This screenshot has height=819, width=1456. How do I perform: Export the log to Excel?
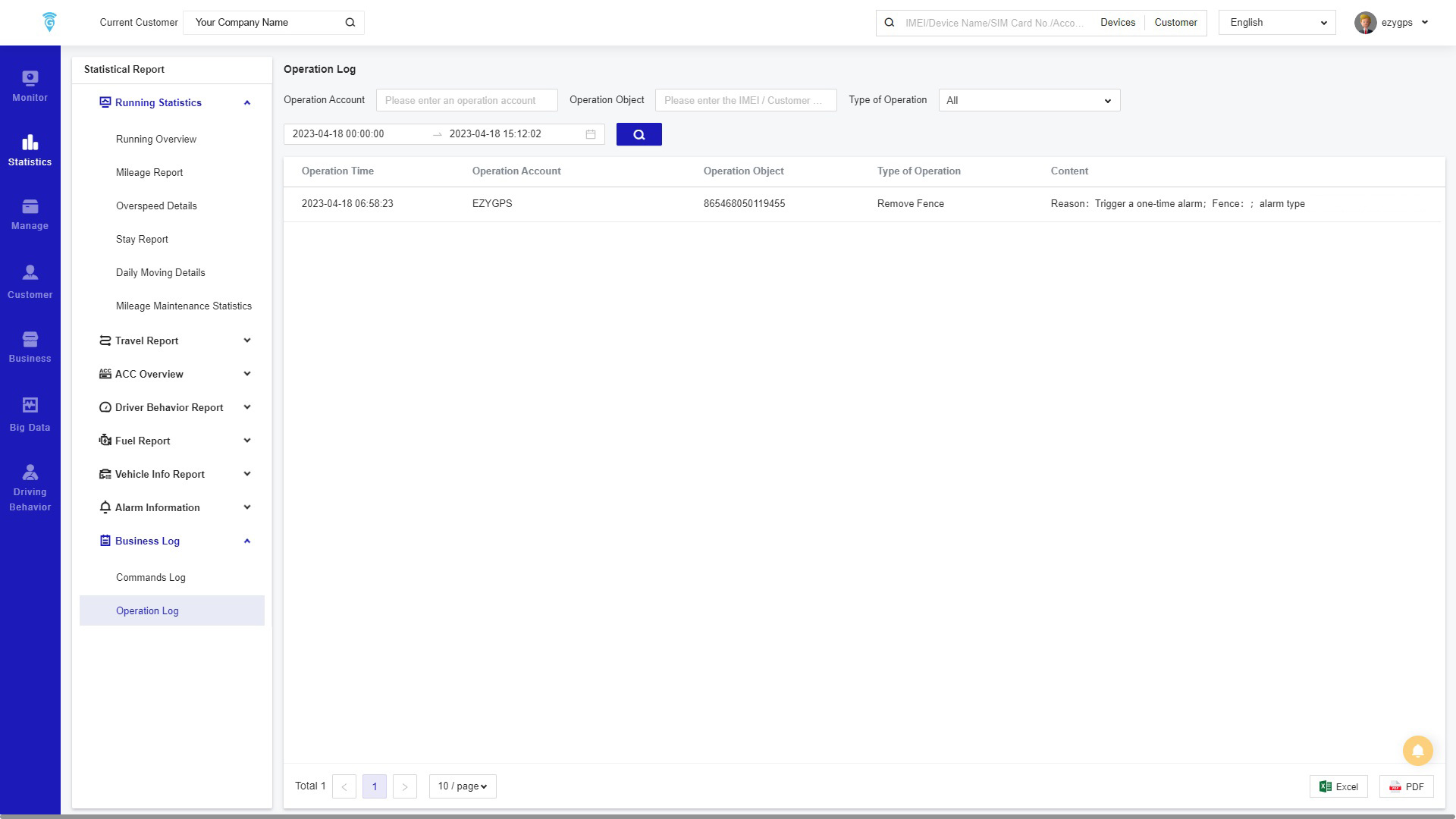tap(1338, 786)
